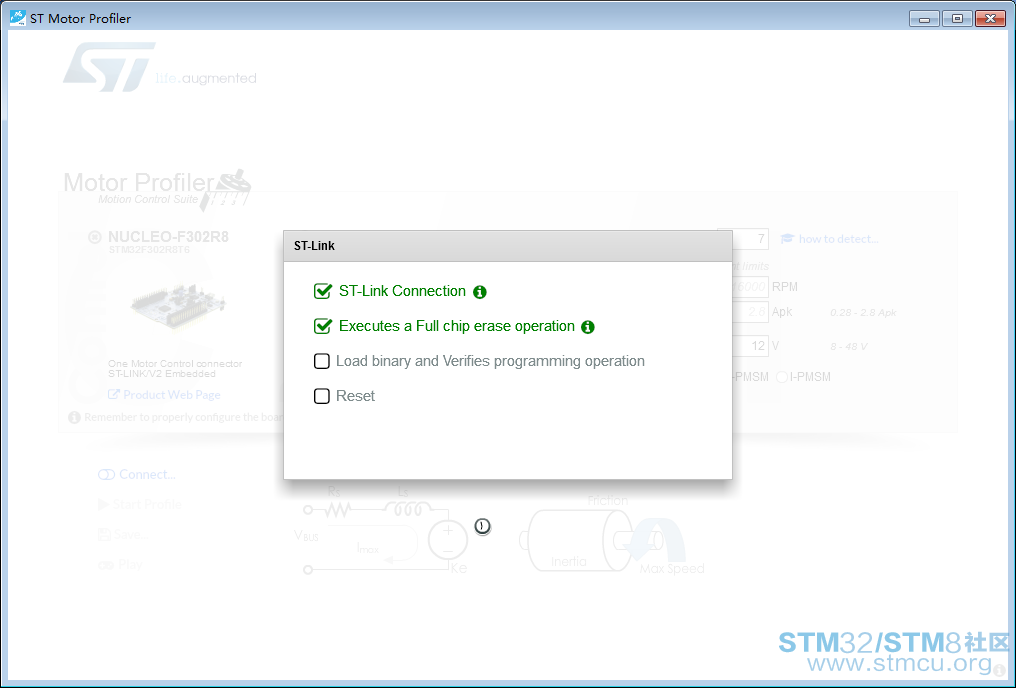Viewport: 1016px width, 688px height.
Task: Click the how to detect link
Action: 830,239
